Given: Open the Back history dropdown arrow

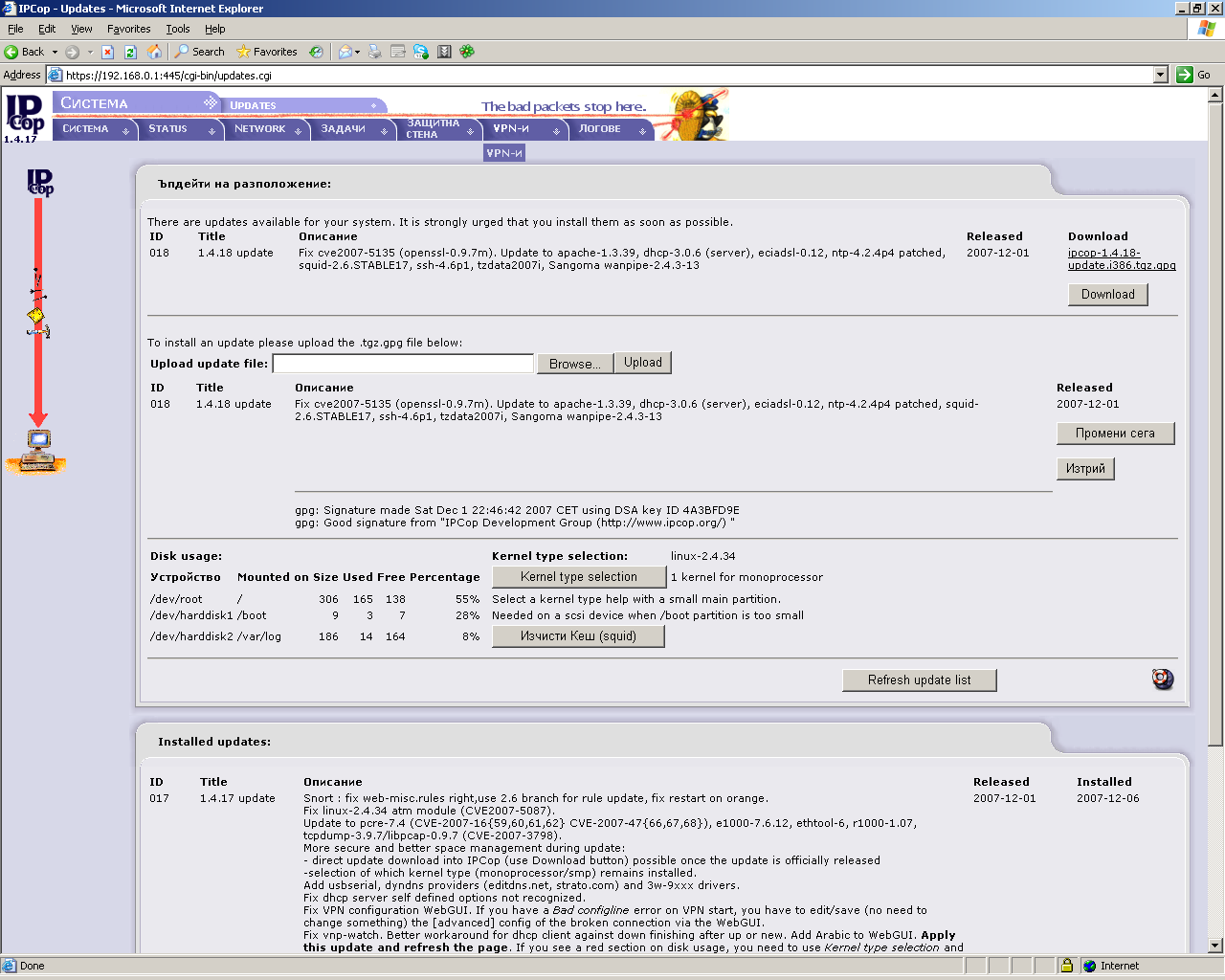Looking at the screenshot, I should click(x=55, y=52).
